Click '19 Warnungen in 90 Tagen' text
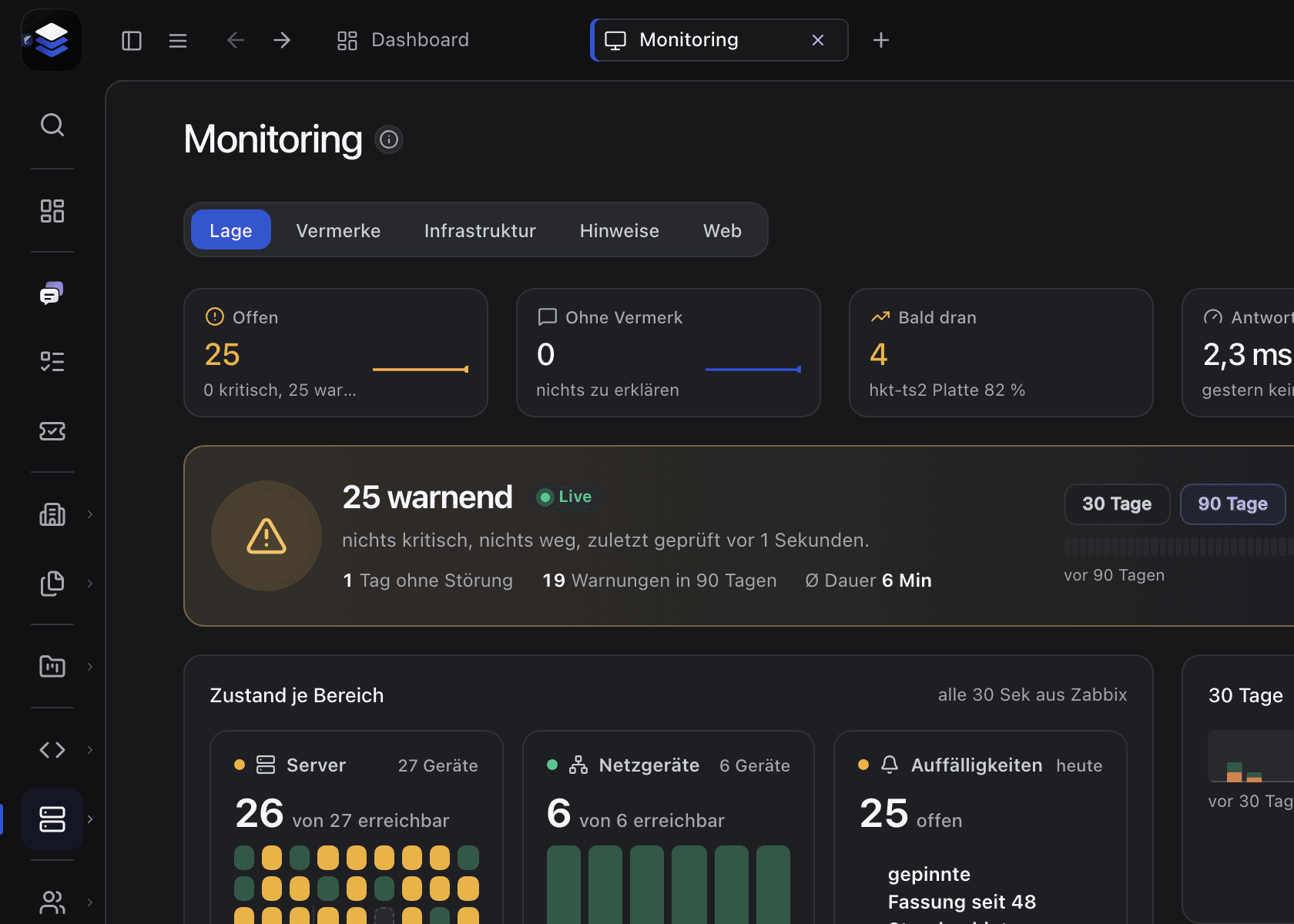The image size is (1294, 924). point(659,581)
